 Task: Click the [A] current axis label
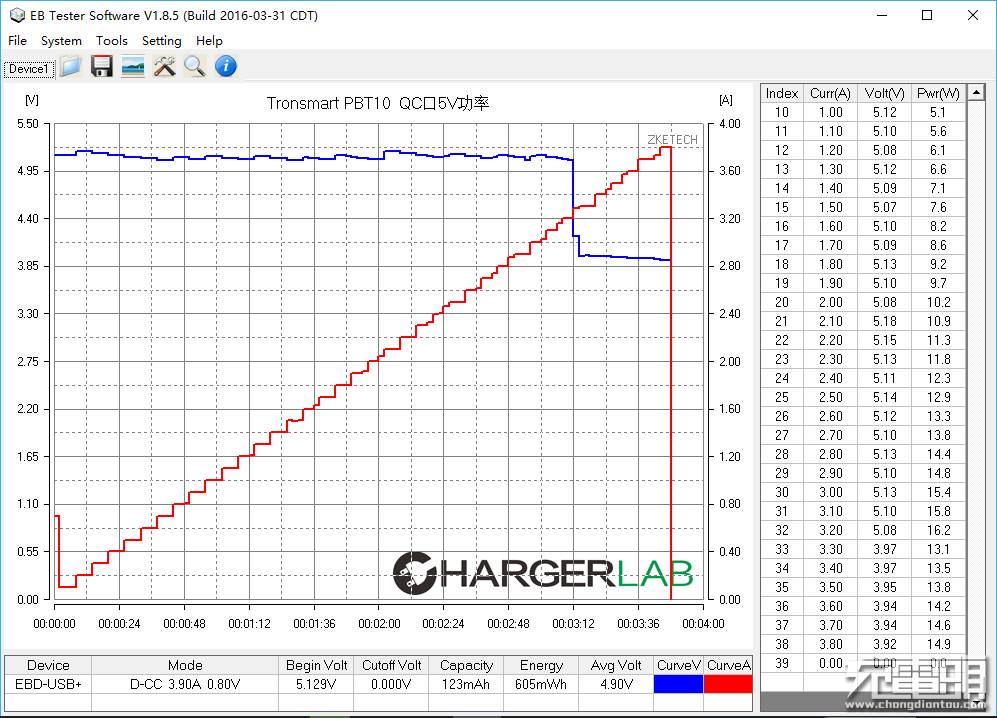point(725,100)
